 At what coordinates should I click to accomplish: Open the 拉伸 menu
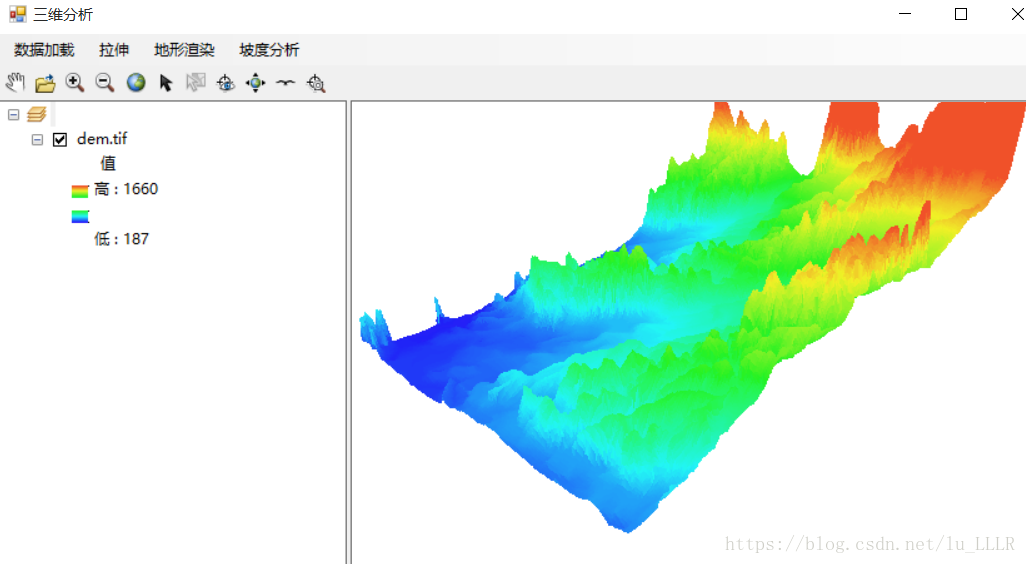(x=114, y=50)
